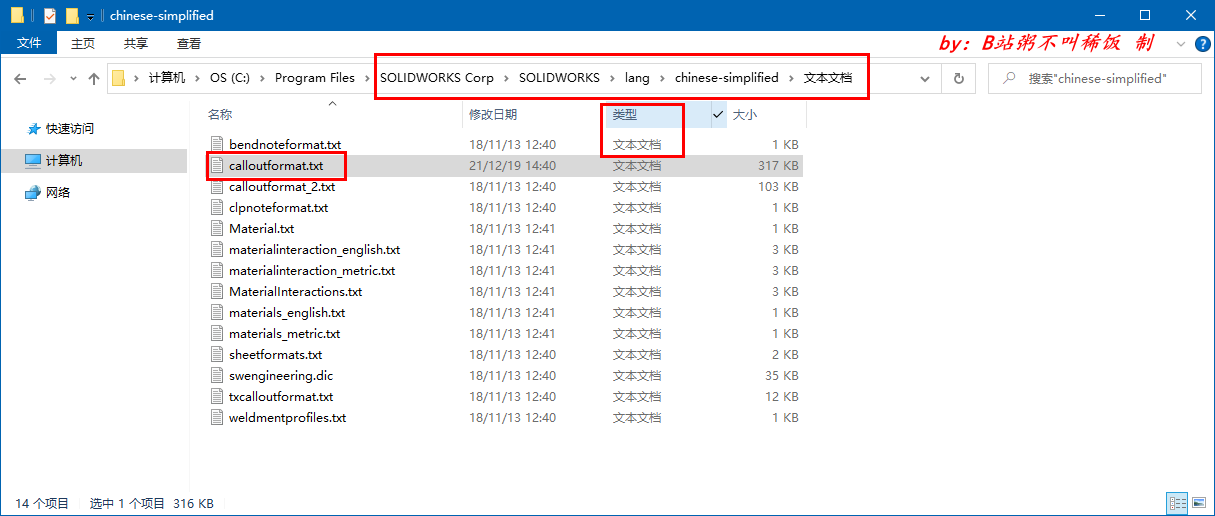This screenshot has width=1215, height=516.
Task: Click Program Files breadcrumb segment
Action: pos(315,78)
